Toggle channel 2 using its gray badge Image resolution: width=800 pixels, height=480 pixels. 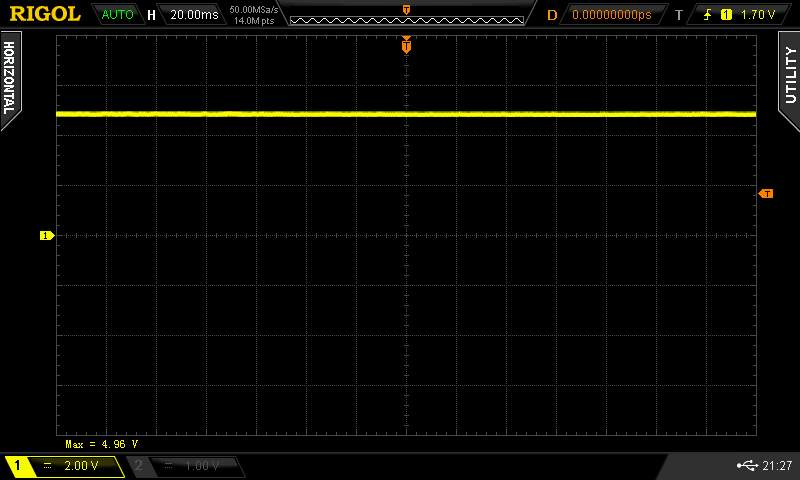pos(139,466)
